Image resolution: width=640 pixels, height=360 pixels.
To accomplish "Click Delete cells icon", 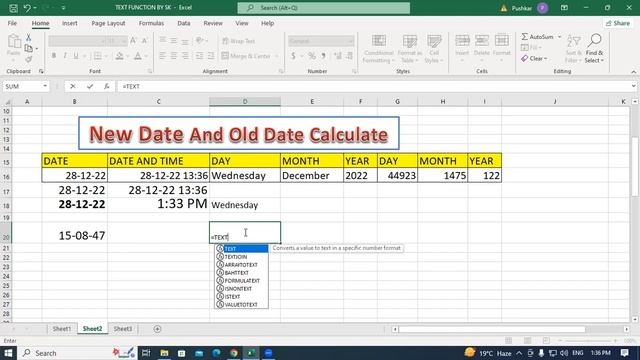I will (482, 40).
